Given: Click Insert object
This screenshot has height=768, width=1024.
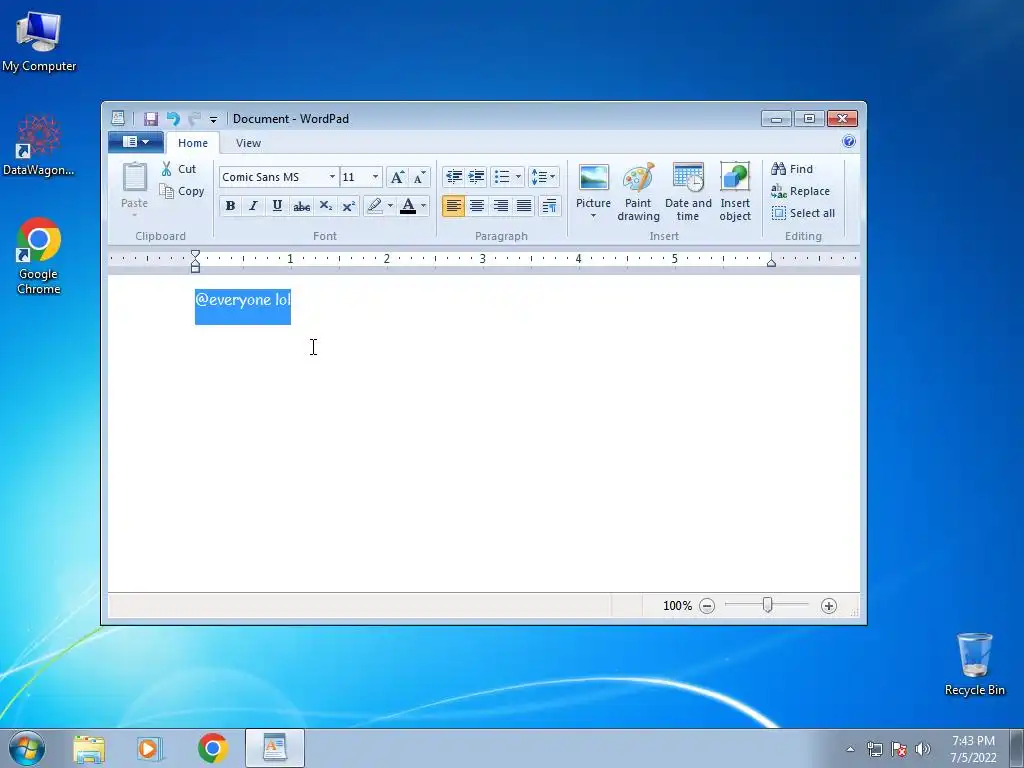Looking at the screenshot, I should (735, 192).
